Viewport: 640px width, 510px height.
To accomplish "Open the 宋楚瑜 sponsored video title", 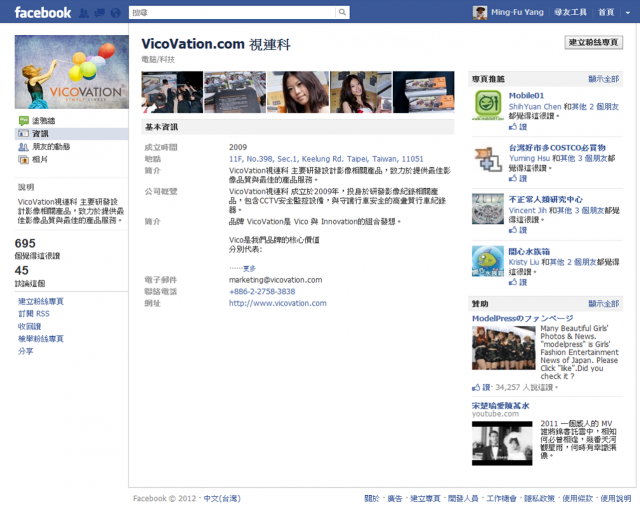I will 500,406.
